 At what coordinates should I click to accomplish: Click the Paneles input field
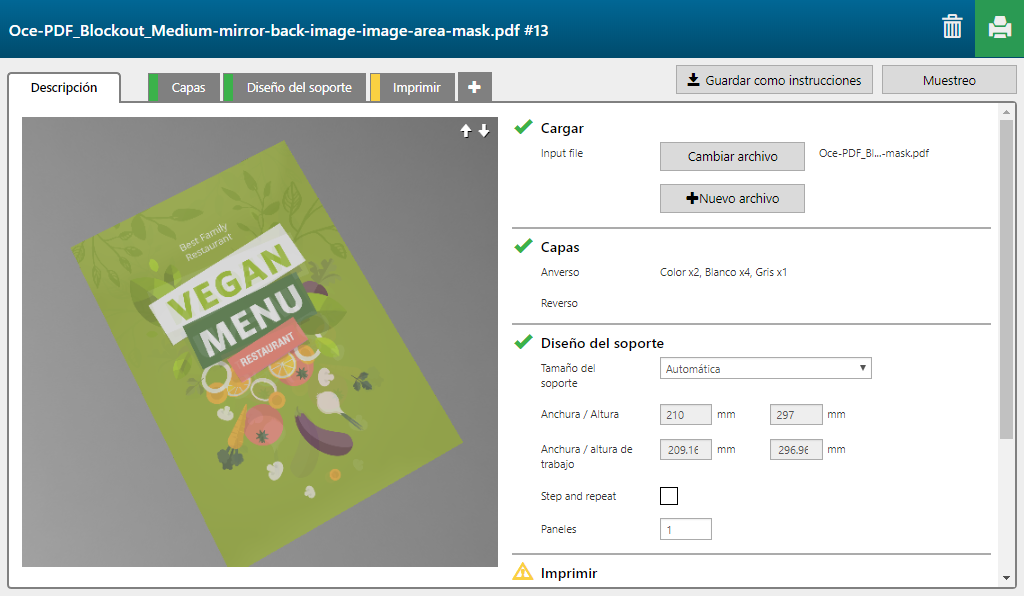pos(686,529)
